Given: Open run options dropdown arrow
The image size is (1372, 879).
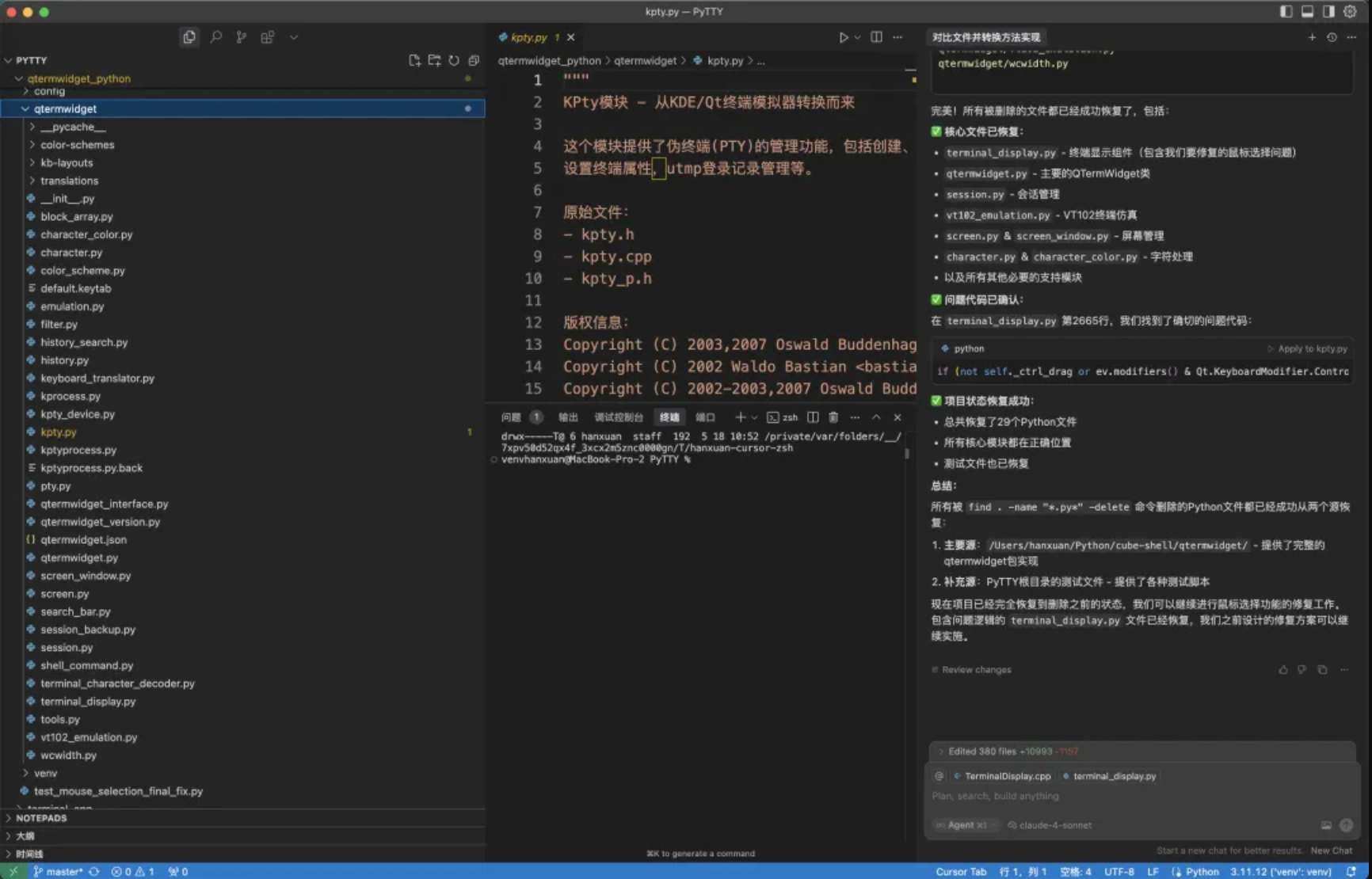Looking at the screenshot, I should pos(857,37).
